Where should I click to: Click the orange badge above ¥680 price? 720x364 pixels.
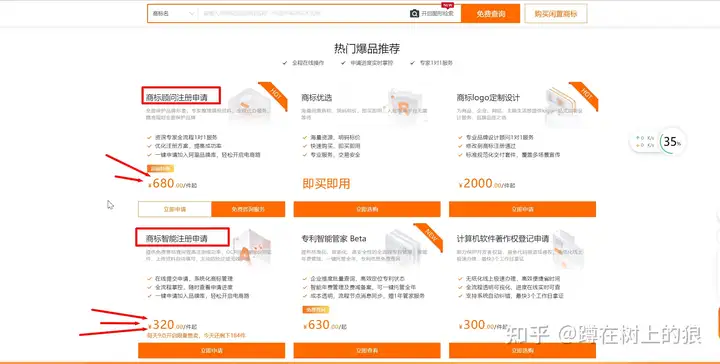click(160, 168)
